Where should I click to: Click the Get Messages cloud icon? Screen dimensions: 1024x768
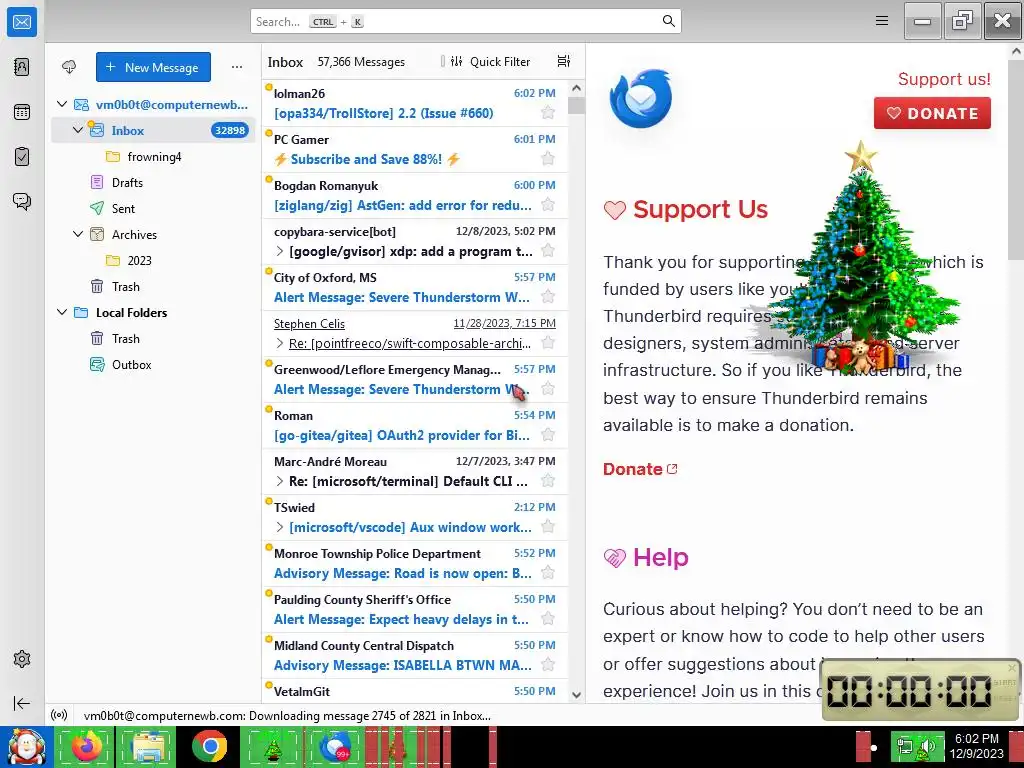[69, 67]
